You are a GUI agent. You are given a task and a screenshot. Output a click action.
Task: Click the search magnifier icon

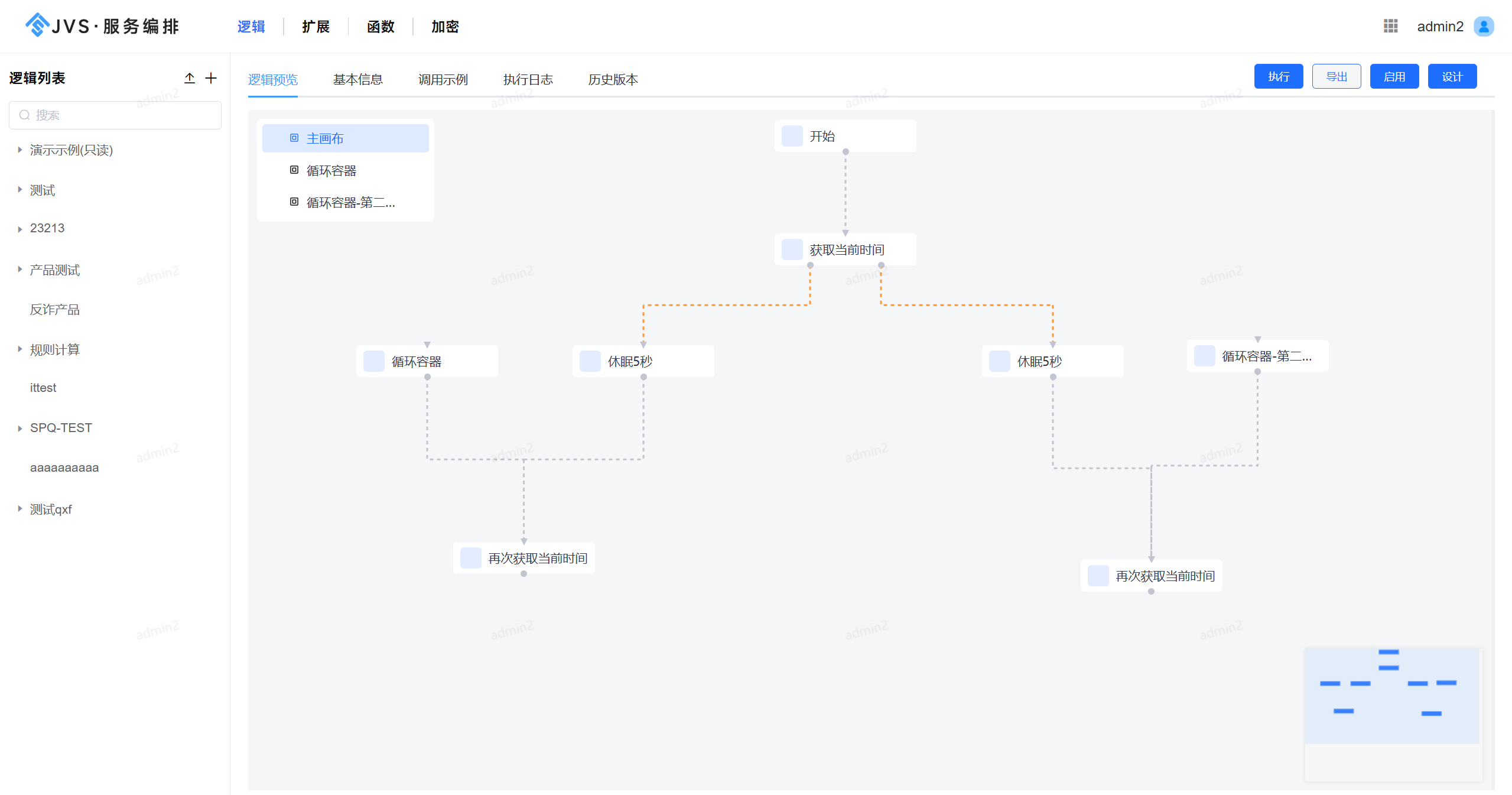[x=24, y=115]
